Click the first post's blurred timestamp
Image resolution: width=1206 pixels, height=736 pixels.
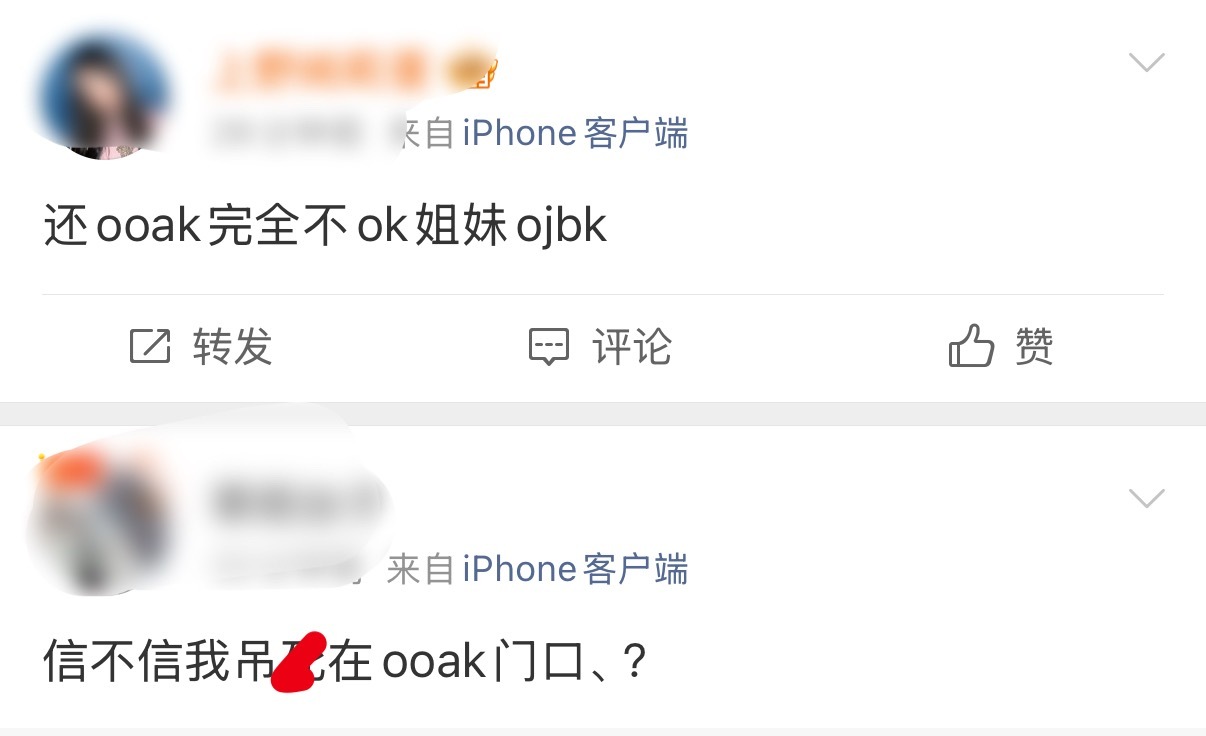(285, 135)
